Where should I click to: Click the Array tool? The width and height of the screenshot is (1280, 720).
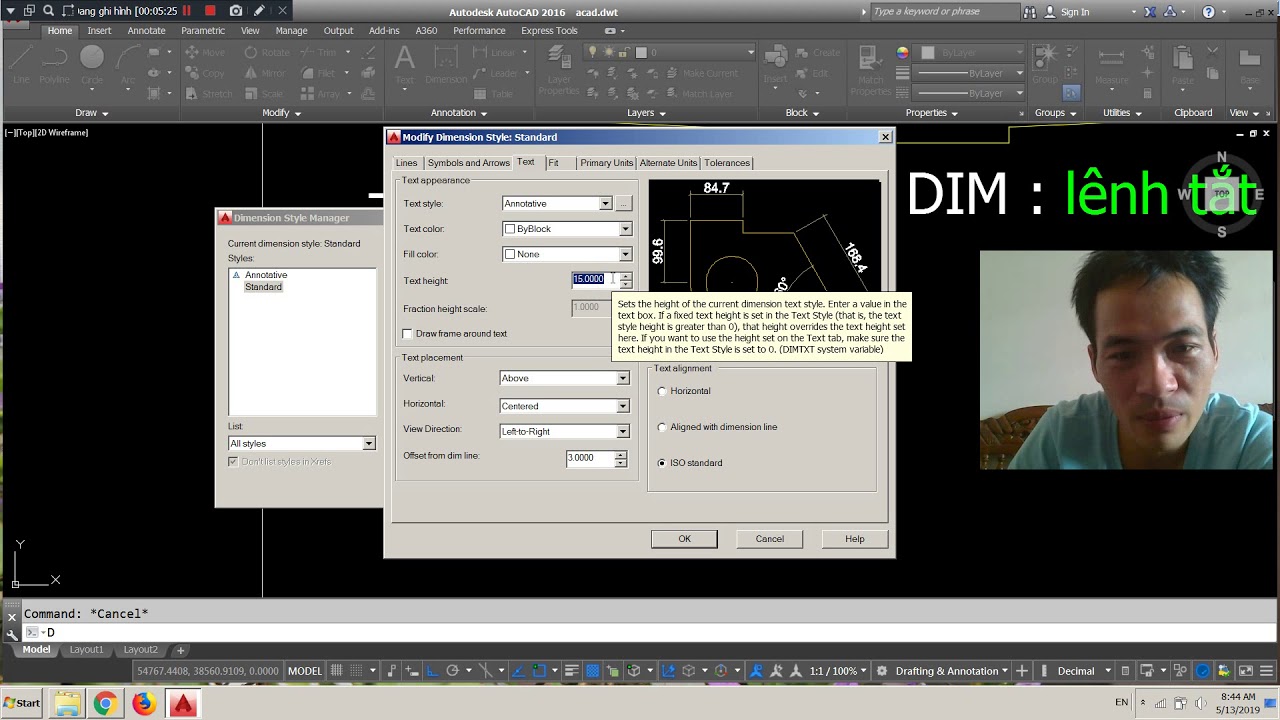(319, 94)
